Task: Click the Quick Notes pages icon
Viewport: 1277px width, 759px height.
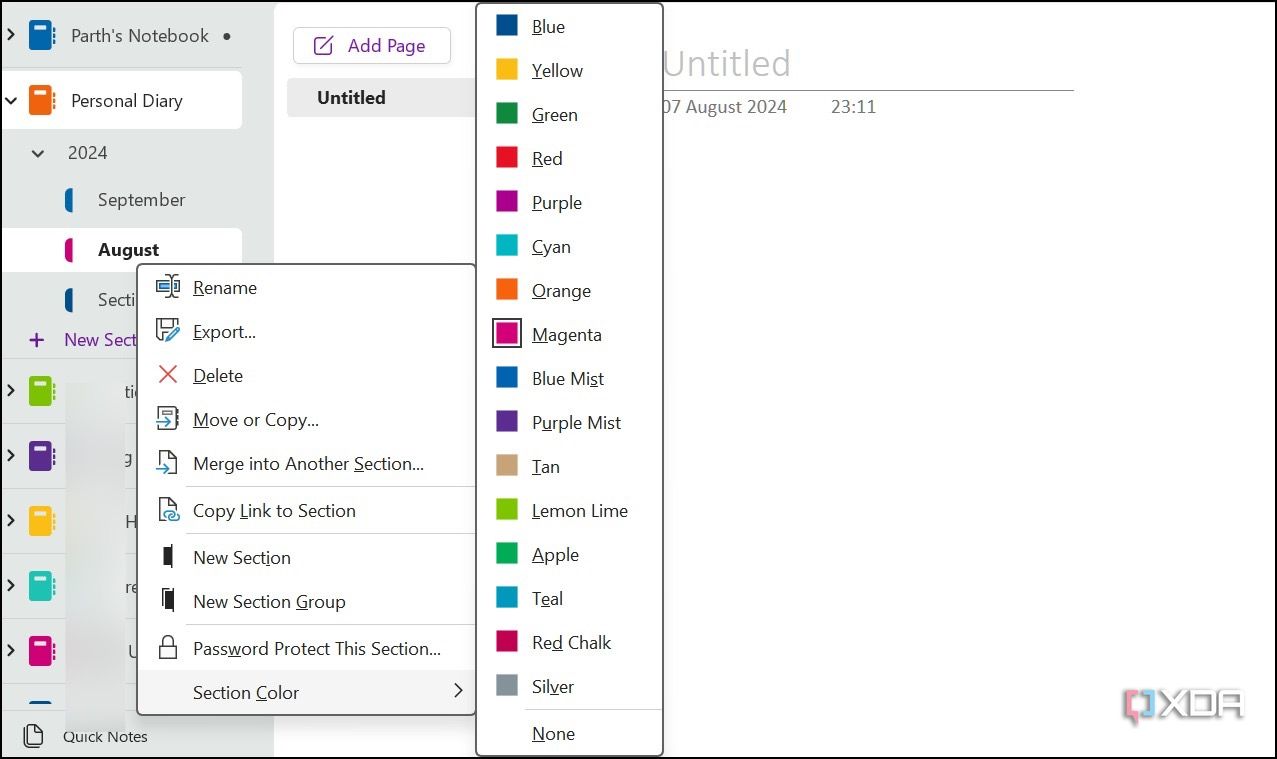Action: point(33,736)
